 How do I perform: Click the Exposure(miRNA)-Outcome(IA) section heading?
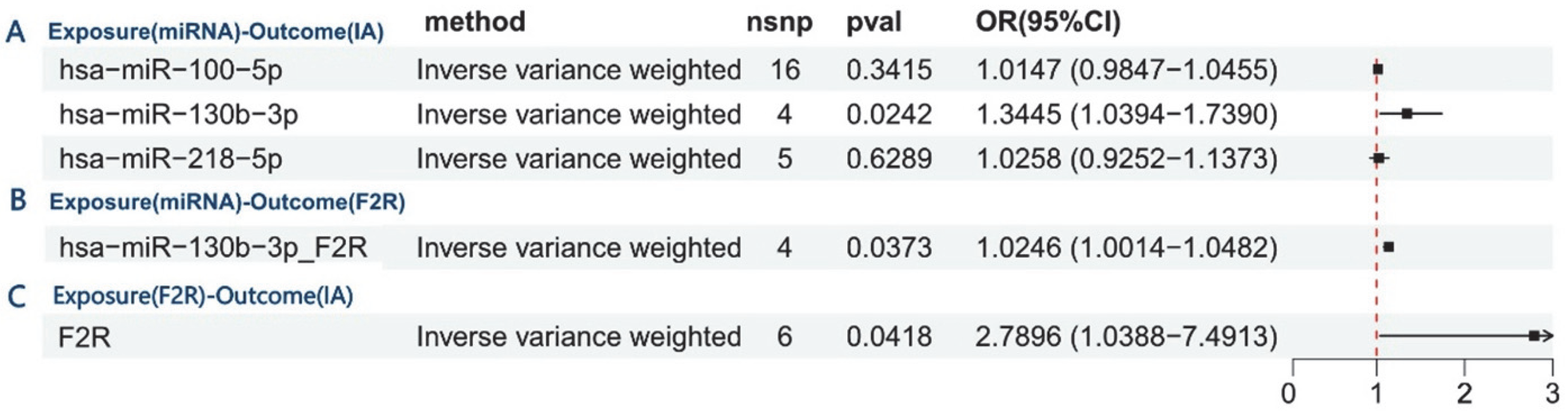(216, 32)
